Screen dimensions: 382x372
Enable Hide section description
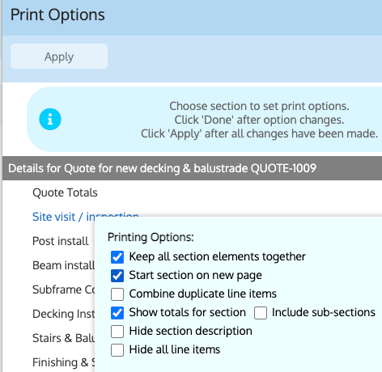117,332
